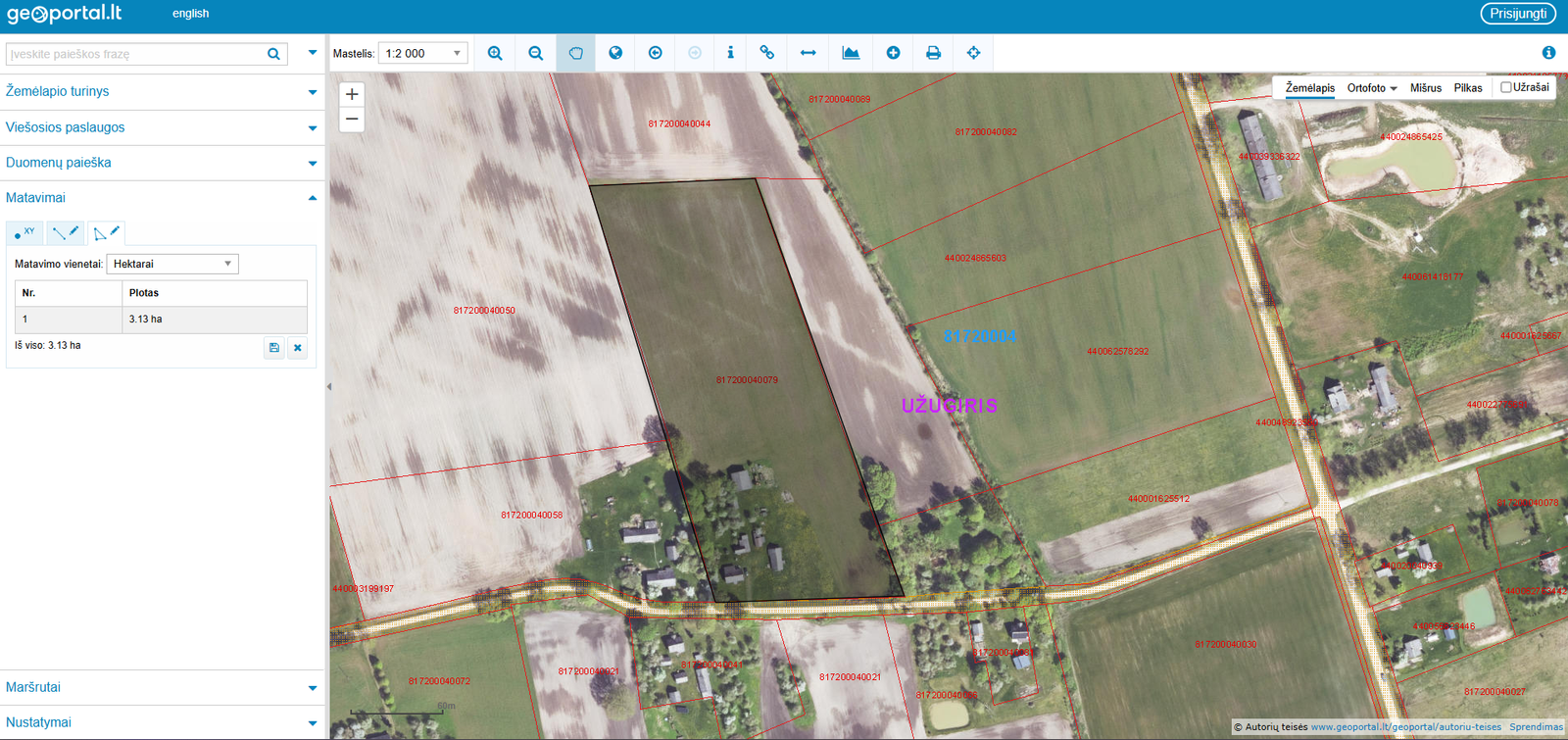
Task: Go back to previous map view
Action: point(656,53)
